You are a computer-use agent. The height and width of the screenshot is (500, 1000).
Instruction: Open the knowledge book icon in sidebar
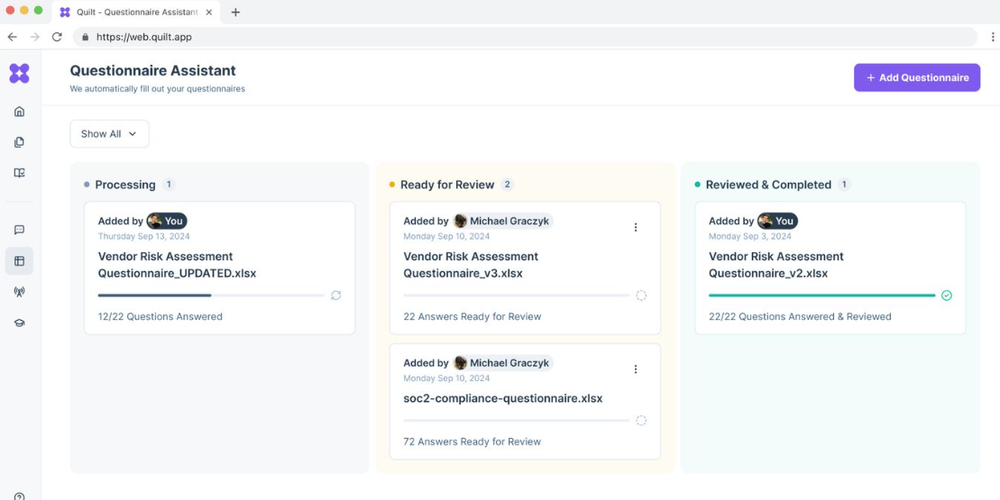pos(19,173)
